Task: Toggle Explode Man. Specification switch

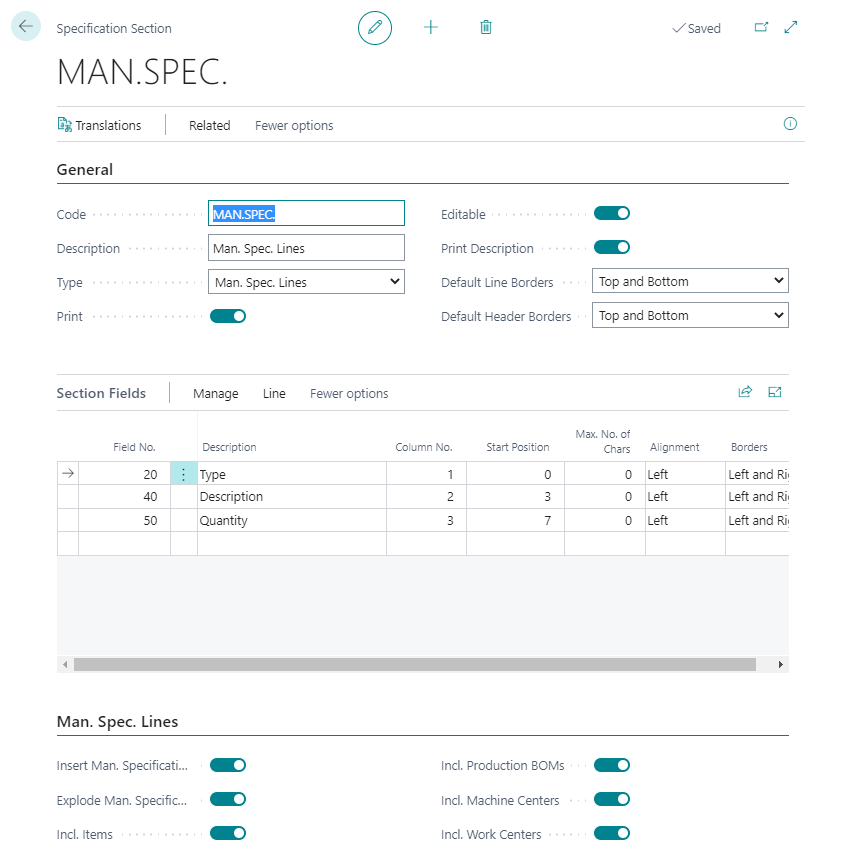Action: (228, 800)
